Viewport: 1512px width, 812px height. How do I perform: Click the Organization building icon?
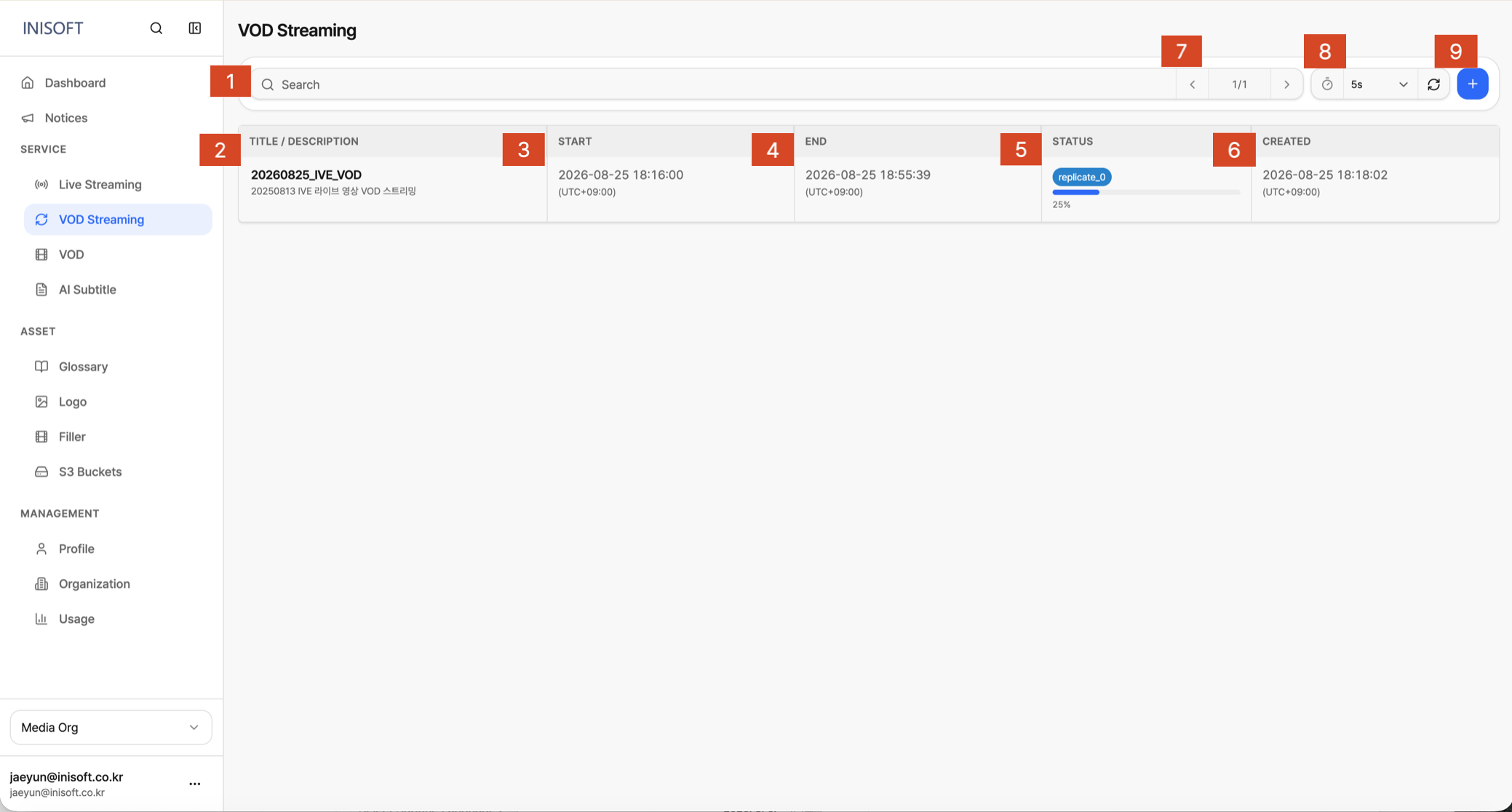coord(41,584)
